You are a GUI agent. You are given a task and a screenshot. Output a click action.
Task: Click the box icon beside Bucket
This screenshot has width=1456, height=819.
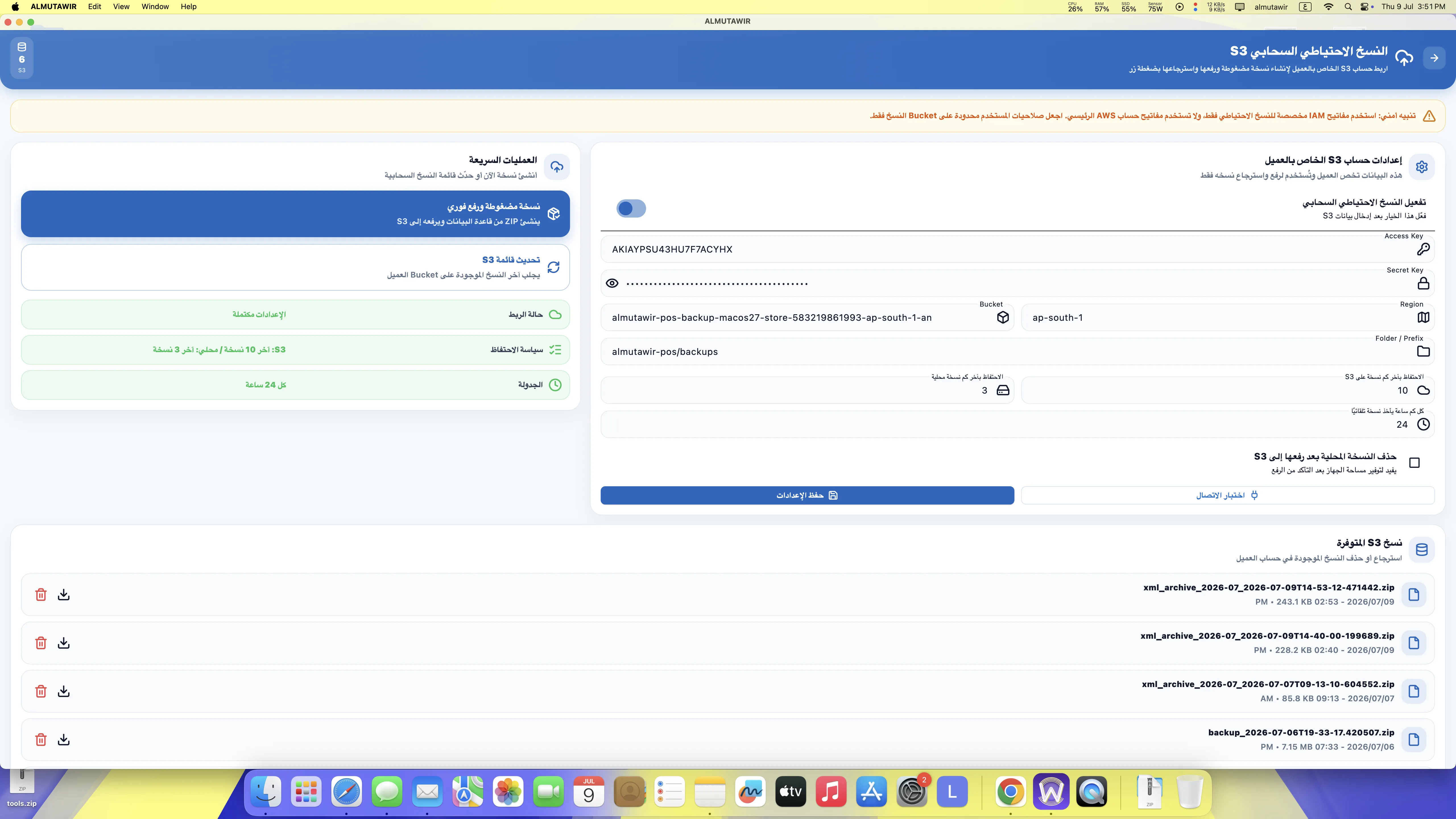coord(1003,318)
